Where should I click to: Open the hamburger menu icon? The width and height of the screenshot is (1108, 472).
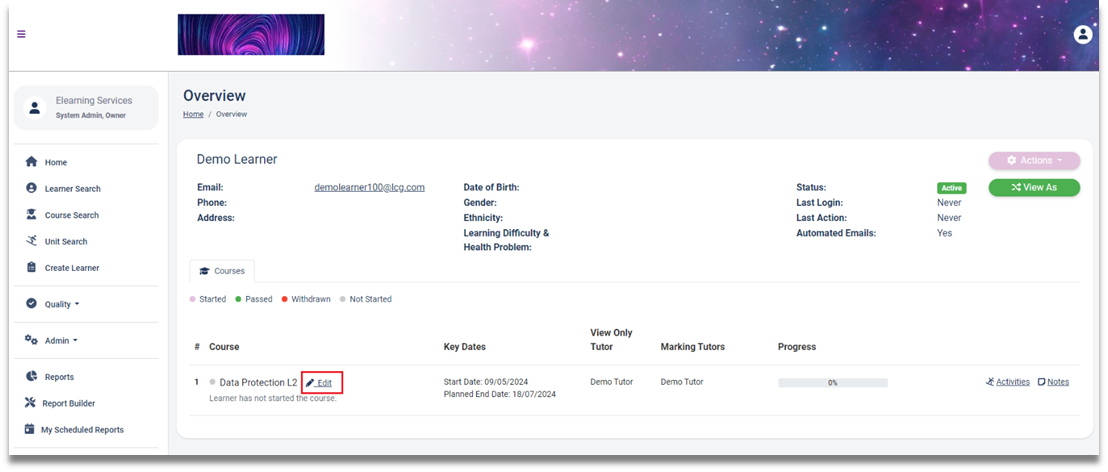pos(21,34)
